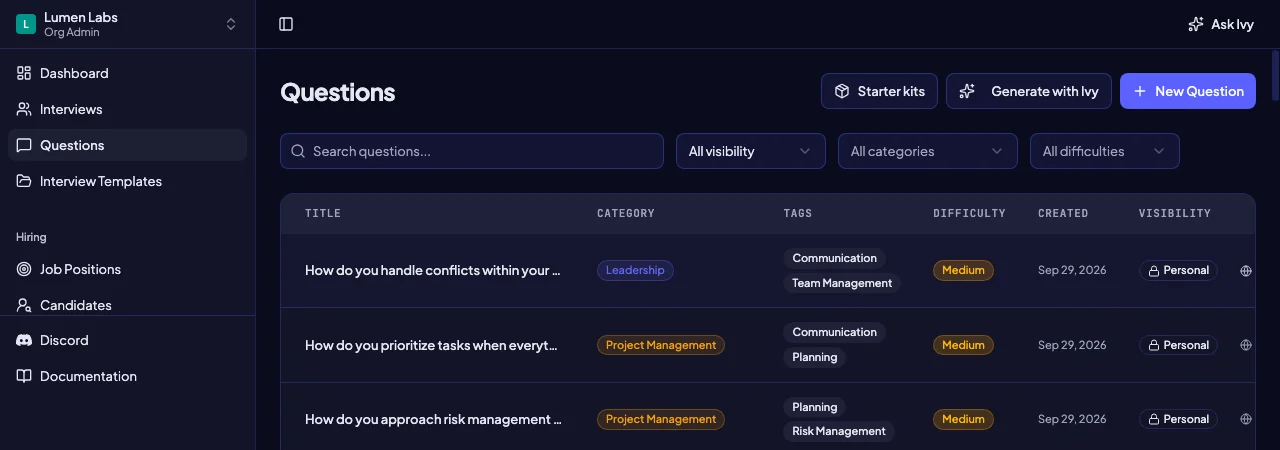Viewport: 1280px width, 450px height.
Task: Click the Dashboard grid icon
Action: tap(24, 73)
